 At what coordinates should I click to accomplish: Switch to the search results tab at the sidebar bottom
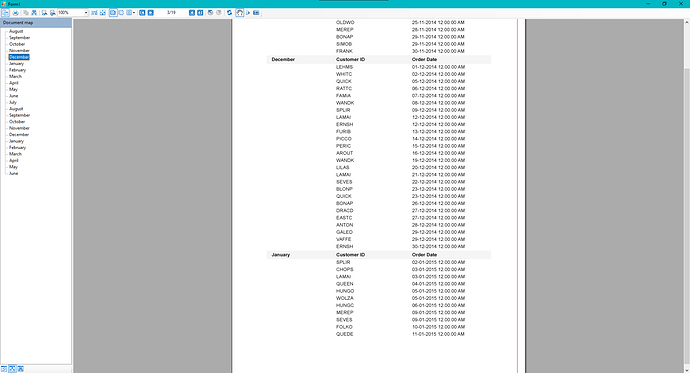[20, 369]
